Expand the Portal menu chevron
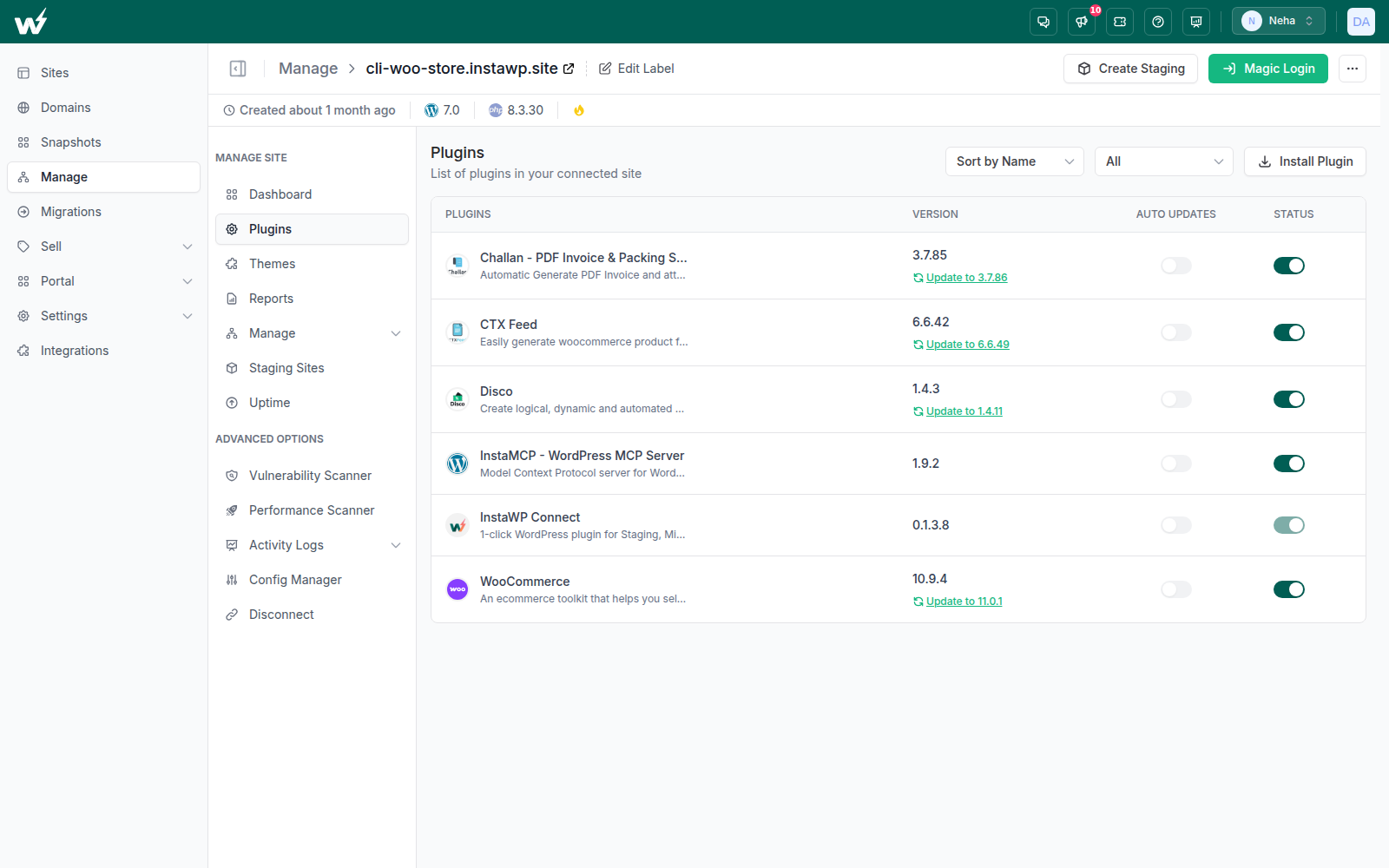Viewport: 1389px width, 868px height. 188,281
